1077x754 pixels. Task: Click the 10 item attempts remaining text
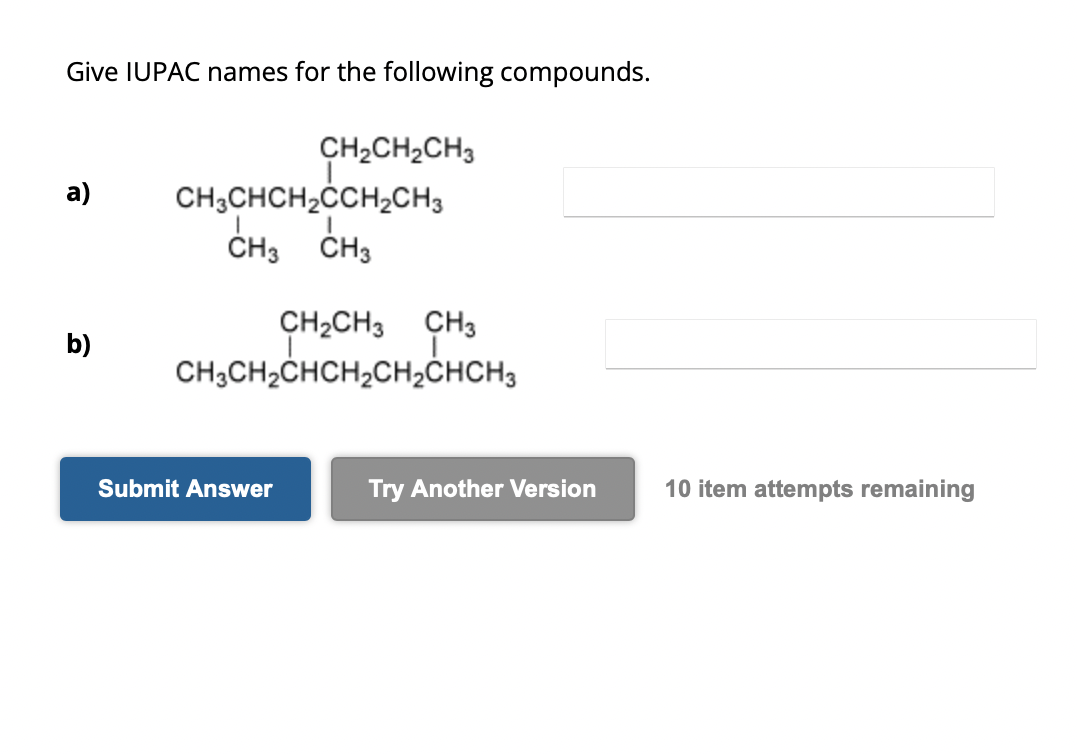coord(820,489)
